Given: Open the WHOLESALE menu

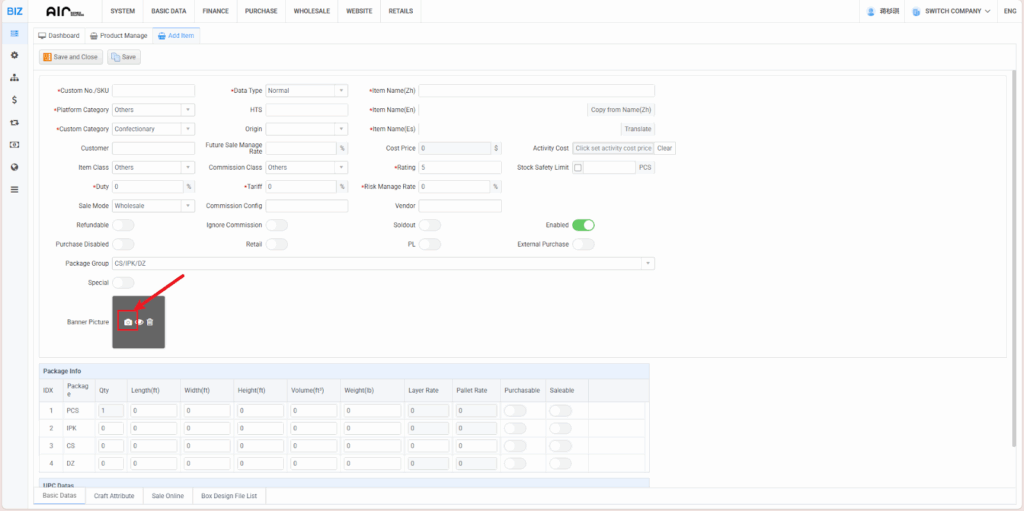Looking at the screenshot, I should 311,11.
